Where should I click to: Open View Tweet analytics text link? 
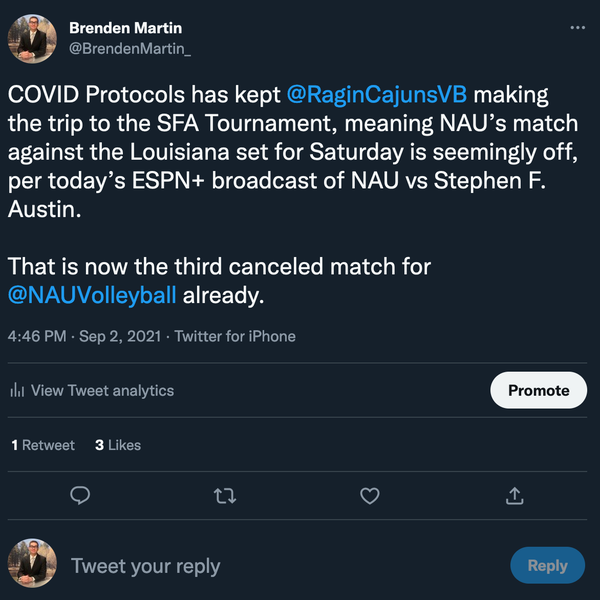click(x=102, y=391)
